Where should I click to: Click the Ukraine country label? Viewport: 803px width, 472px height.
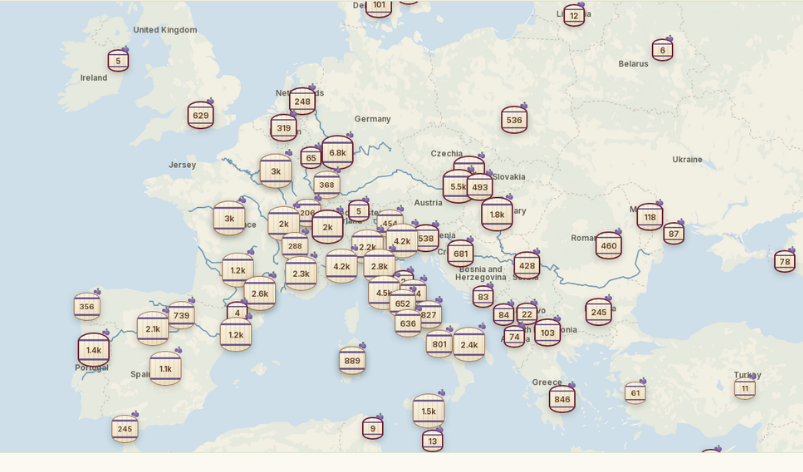click(x=687, y=159)
